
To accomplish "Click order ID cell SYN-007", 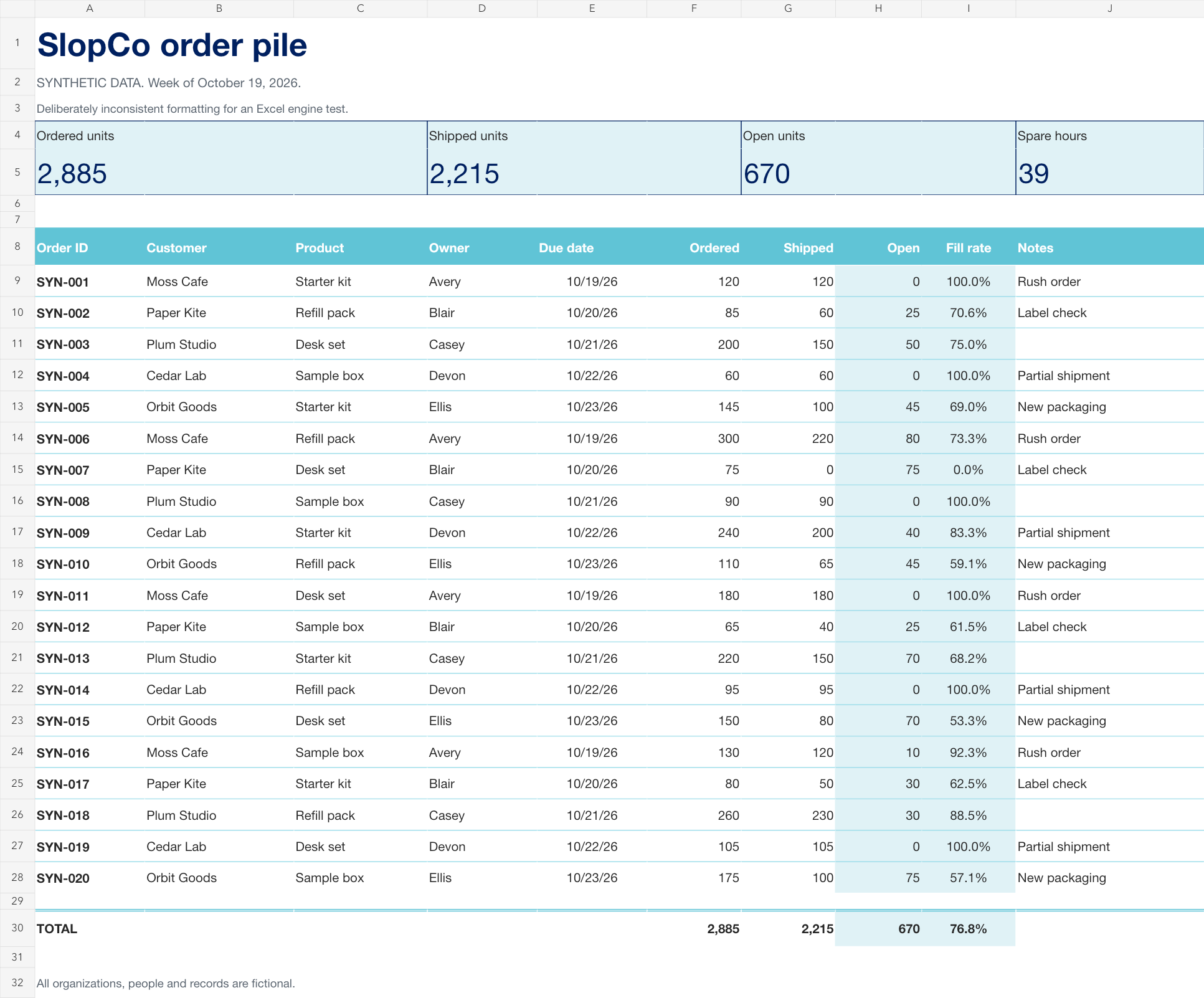I will click(90, 470).
